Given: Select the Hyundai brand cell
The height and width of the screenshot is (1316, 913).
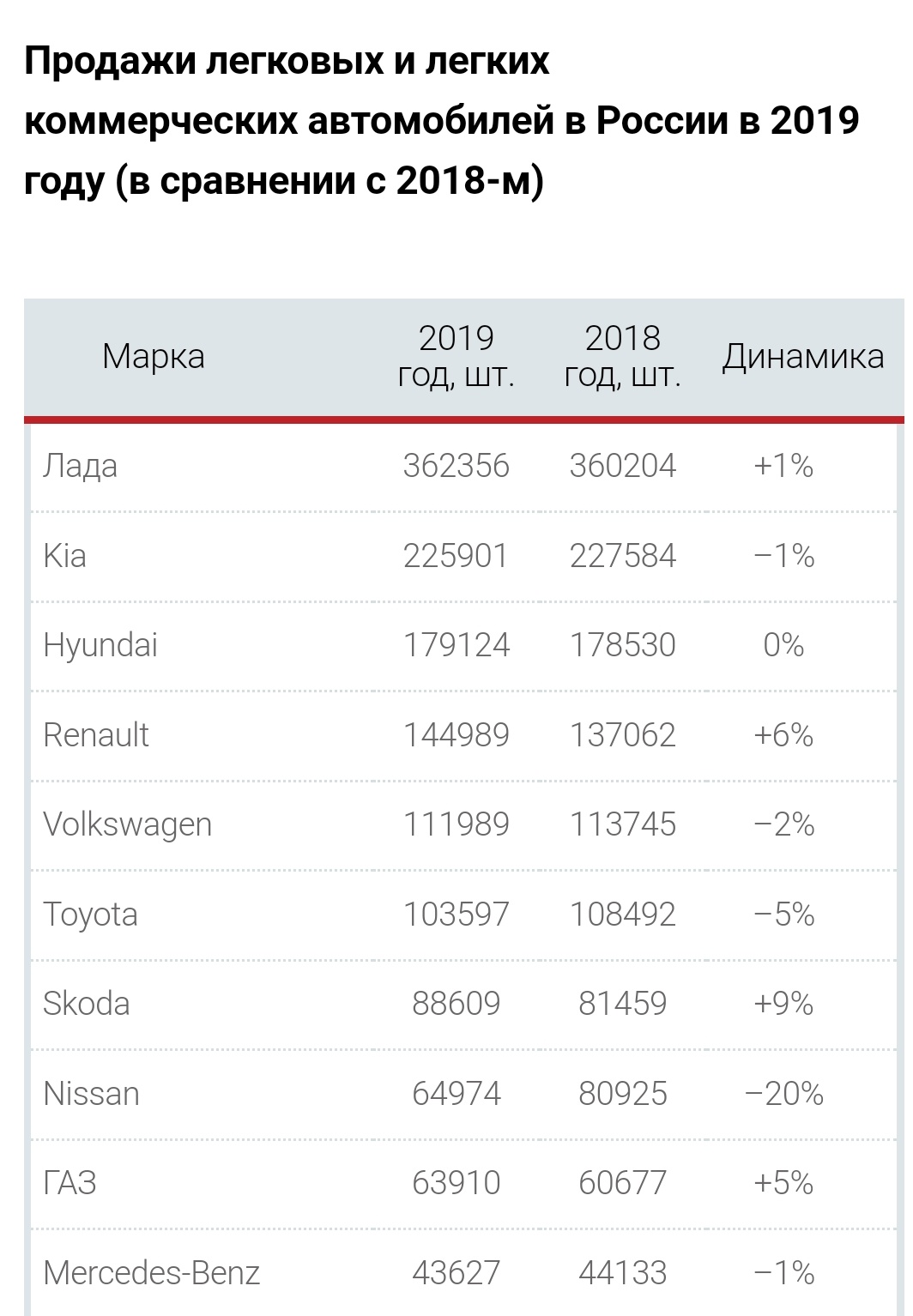Looking at the screenshot, I should (x=100, y=646).
